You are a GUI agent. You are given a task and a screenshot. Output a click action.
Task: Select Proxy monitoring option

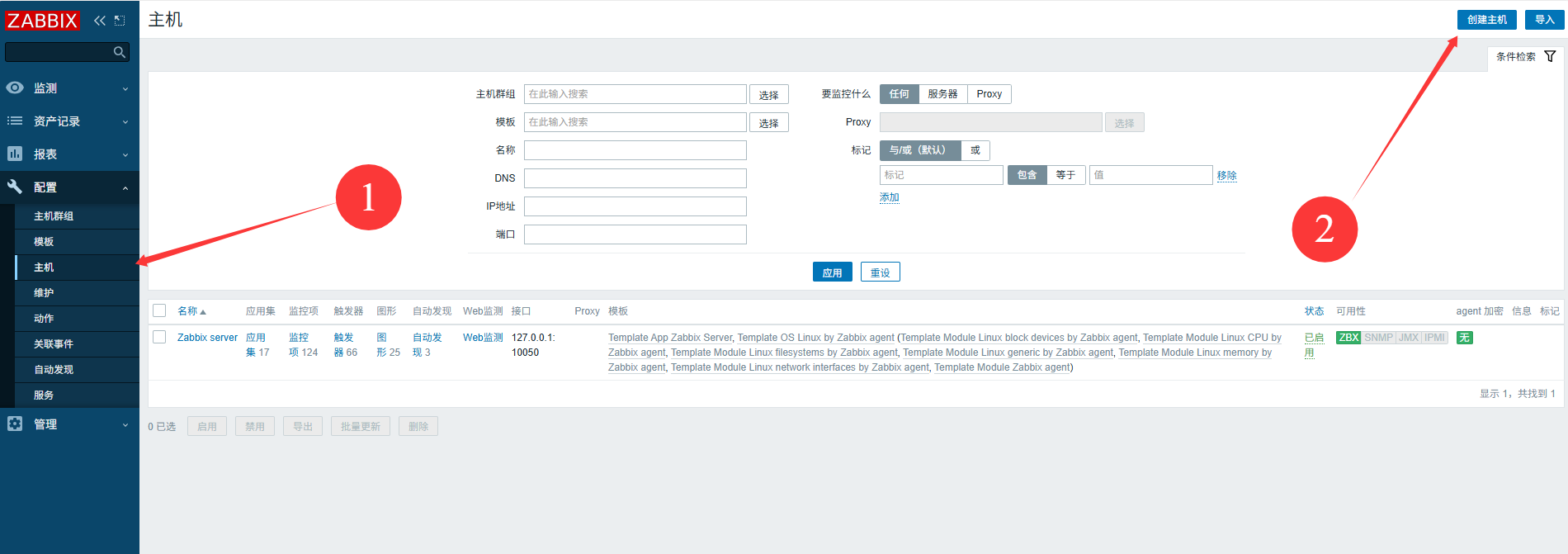(989, 94)
